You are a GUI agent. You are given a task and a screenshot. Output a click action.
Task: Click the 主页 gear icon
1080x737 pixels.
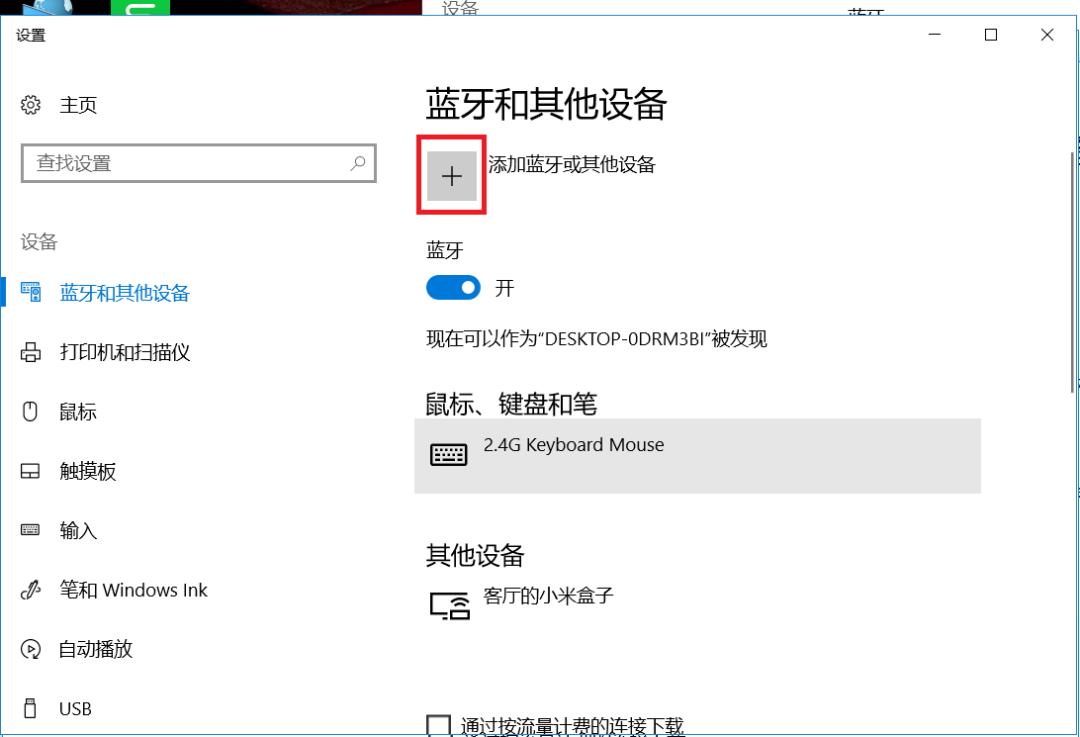pos(32,104)
